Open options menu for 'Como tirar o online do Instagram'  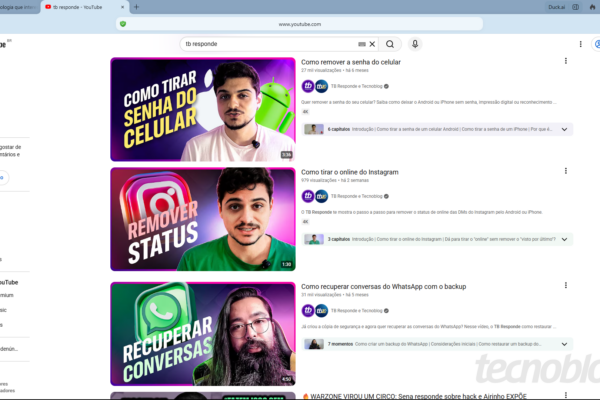pos(566,171)
